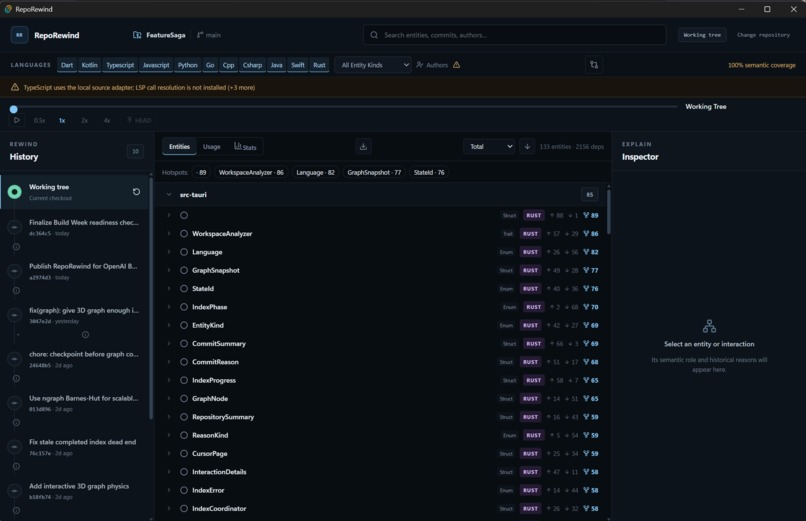Click the history count badge 10
The width and height of the screenshot is (806, 521).
[x=135, y=152]
